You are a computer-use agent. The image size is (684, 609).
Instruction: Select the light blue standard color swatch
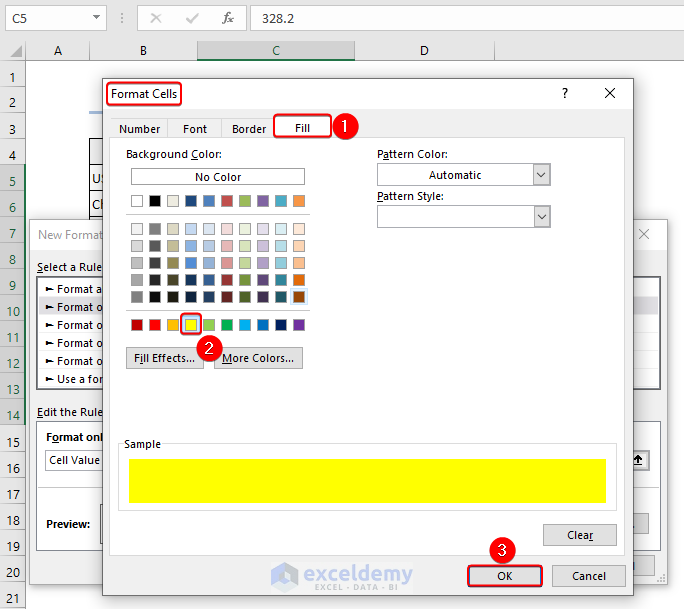[245, 325]
